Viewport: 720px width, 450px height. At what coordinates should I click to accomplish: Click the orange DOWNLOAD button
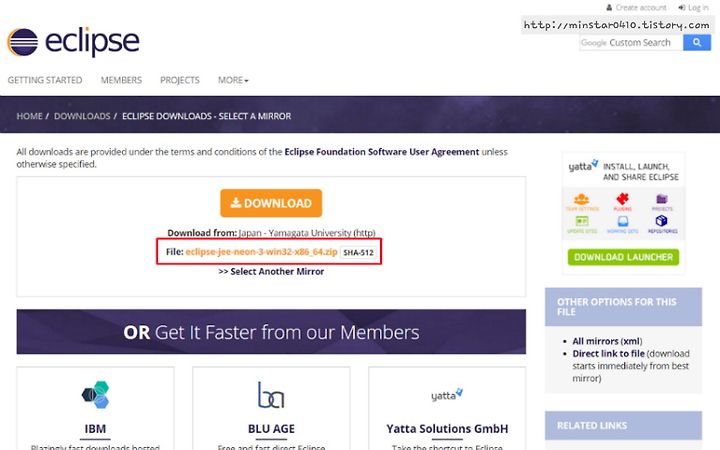[271, 203]
